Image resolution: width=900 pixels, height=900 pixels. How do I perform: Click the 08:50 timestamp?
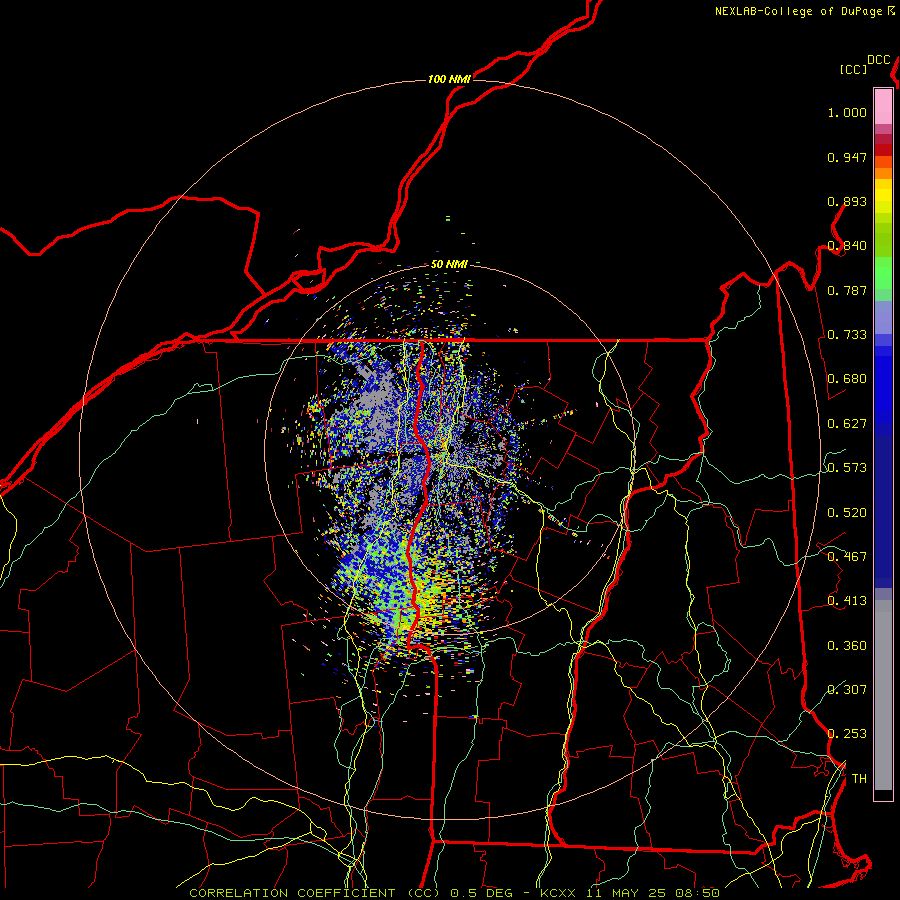(x=697, y=893)
